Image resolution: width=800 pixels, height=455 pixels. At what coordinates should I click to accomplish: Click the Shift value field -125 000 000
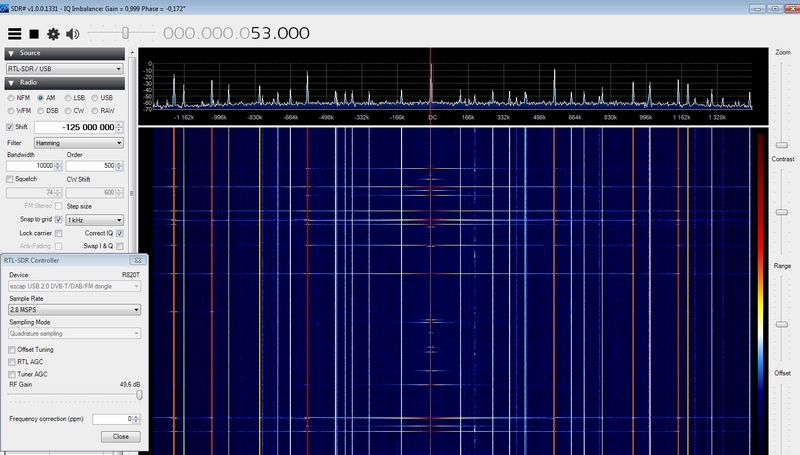[x=74, y=127]
